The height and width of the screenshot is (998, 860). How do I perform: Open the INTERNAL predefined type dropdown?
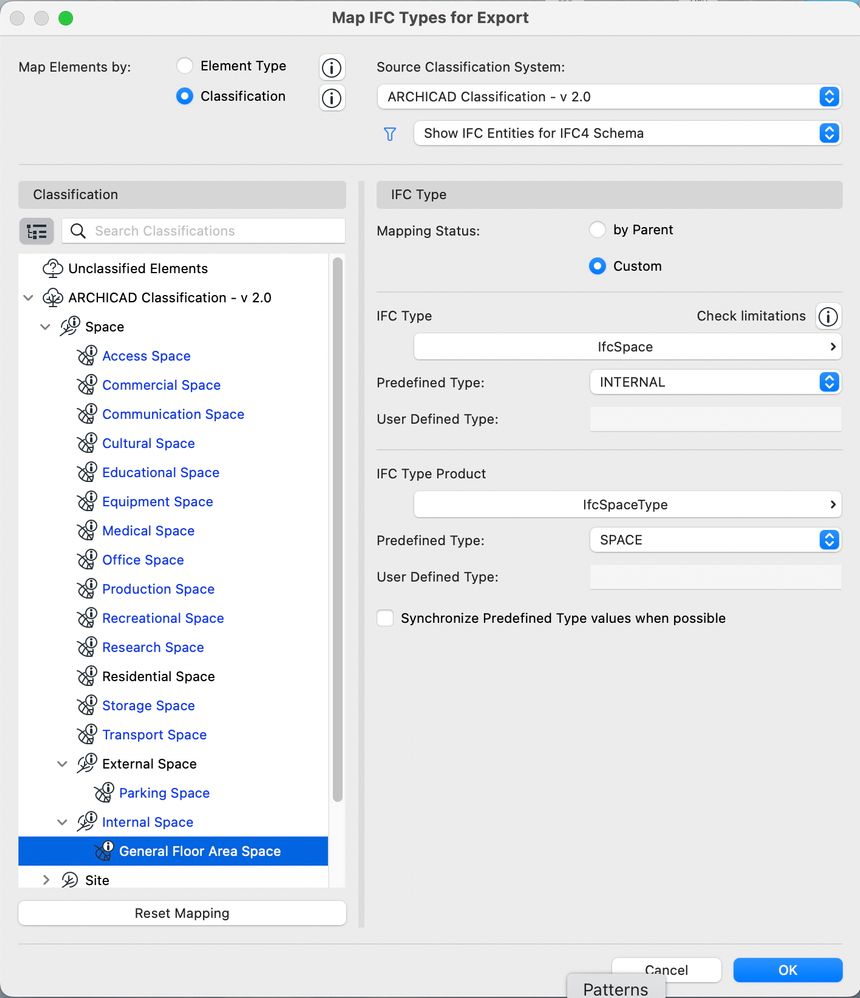click(x=715, y=382)
